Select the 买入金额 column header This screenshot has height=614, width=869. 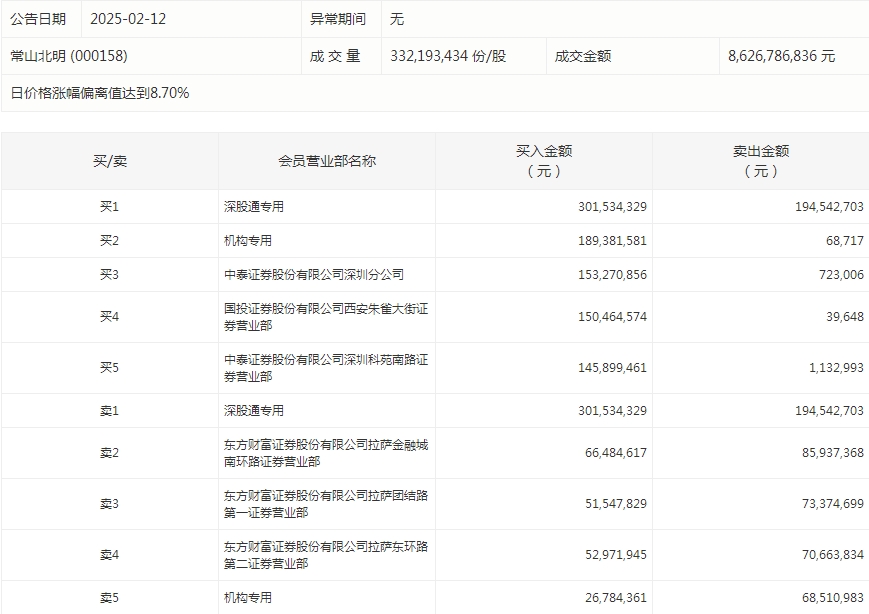coord(543,160)
